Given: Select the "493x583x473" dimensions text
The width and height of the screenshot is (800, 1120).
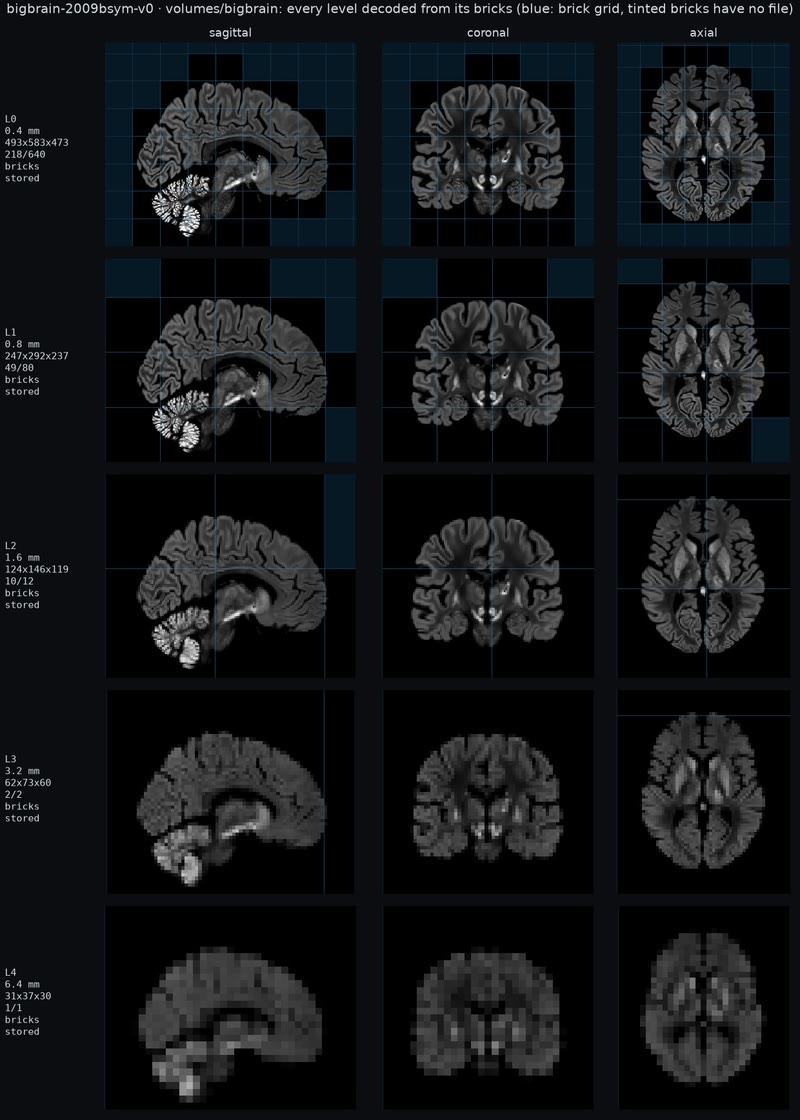Looking at the screenshot, I should pos(36,142).
